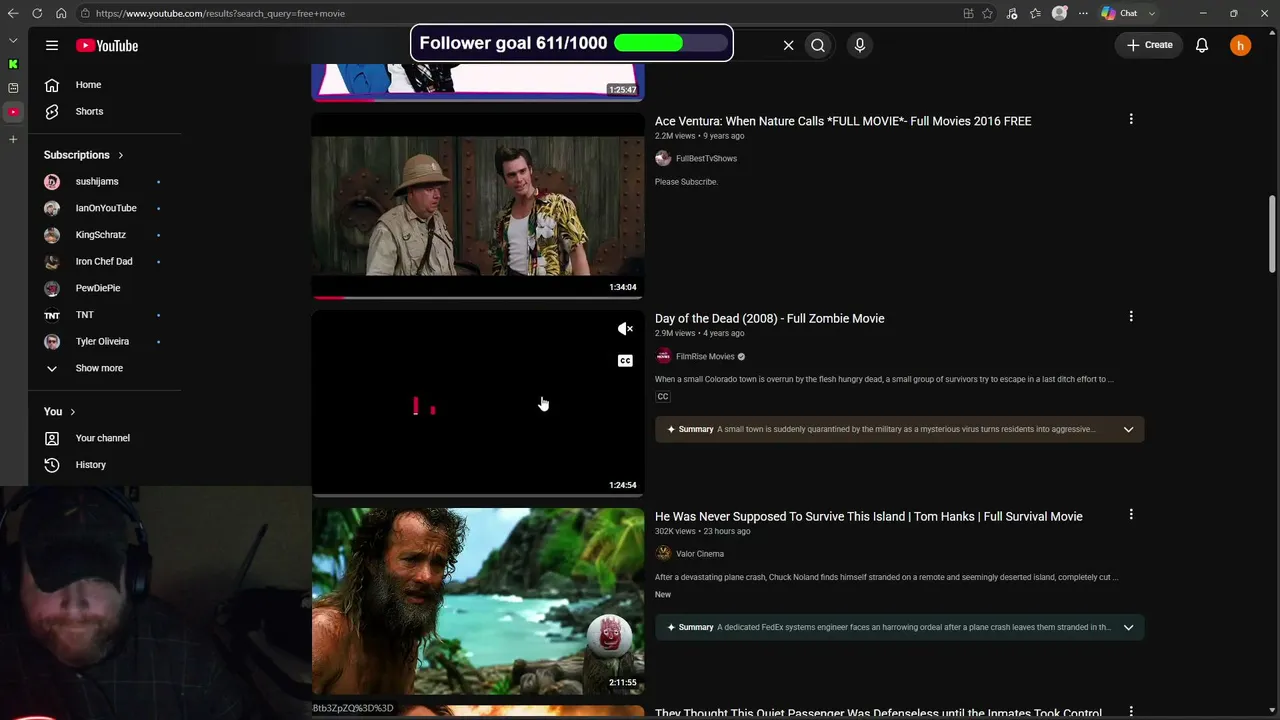Click the CC badge under Day of the Dead
The height and width of the screenshot is (720, 1280).
[662, 397]
